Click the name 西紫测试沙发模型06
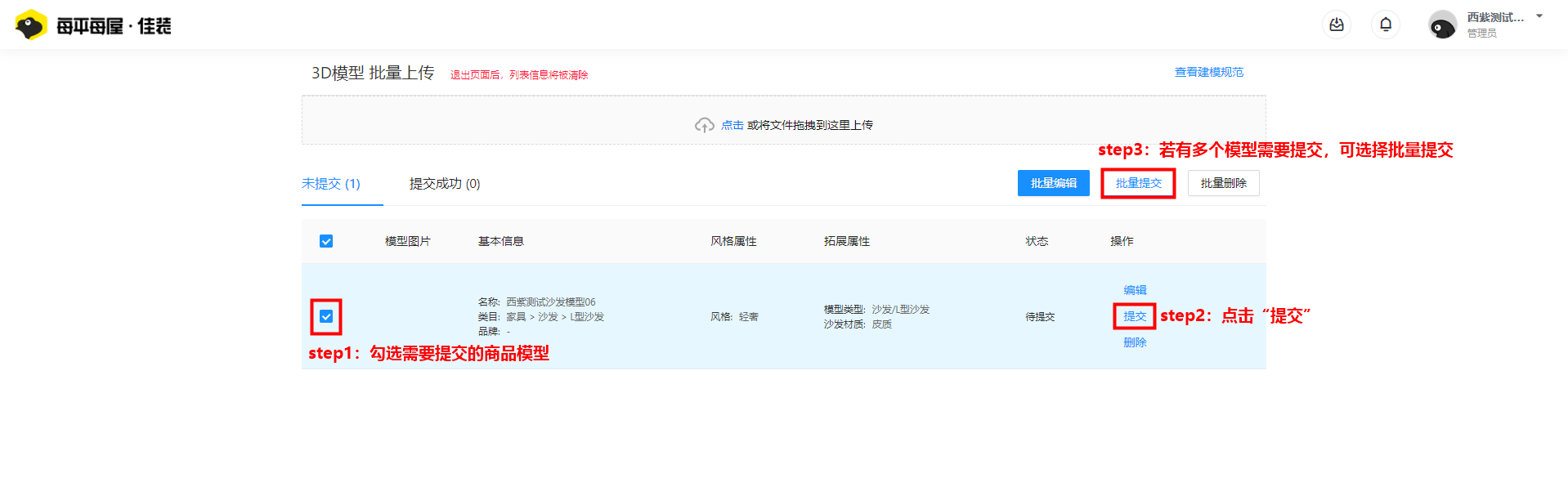The height and width of the screenshot is (496, 1568). (551, 302)
